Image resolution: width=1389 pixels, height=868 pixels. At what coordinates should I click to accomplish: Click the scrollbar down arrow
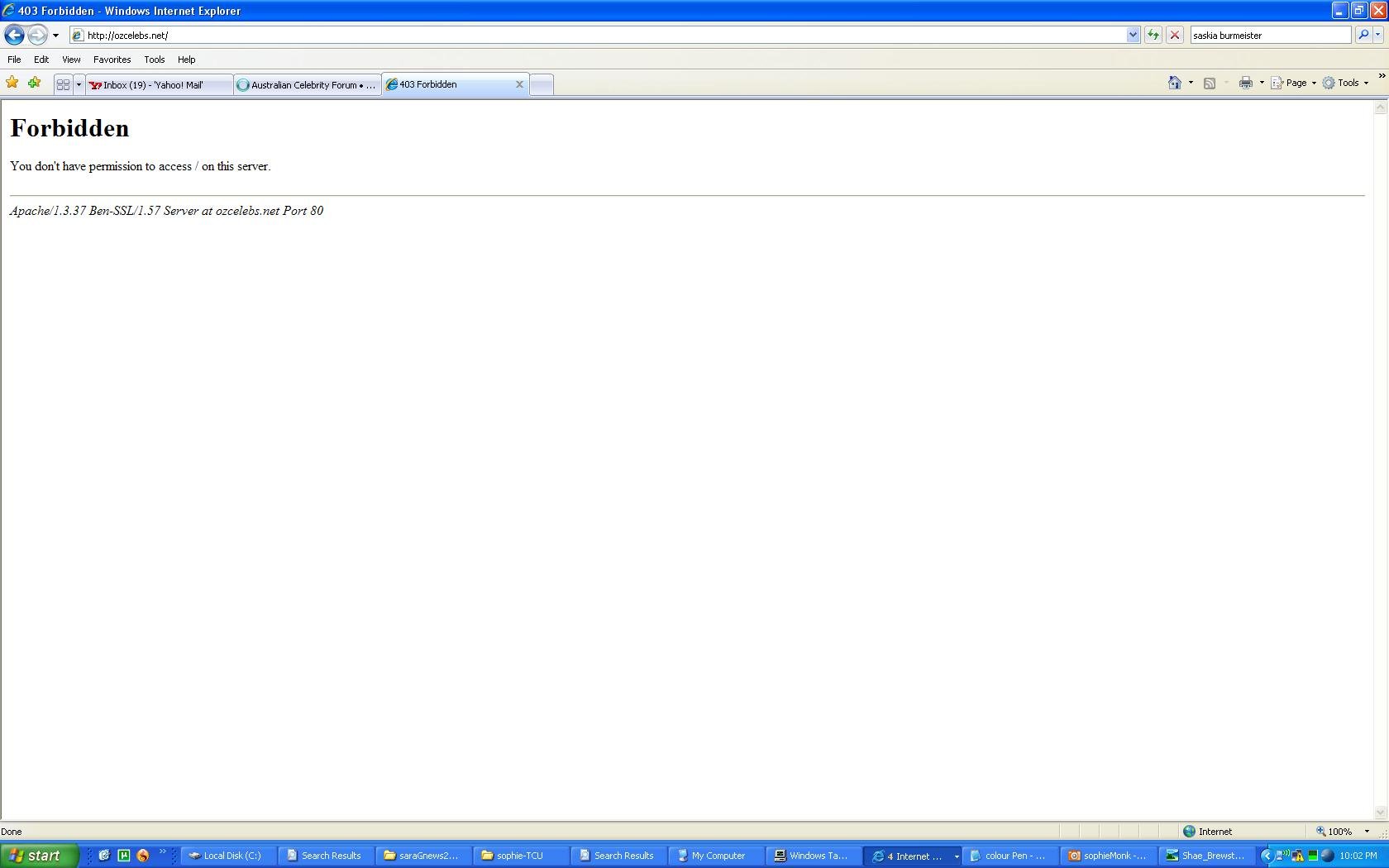coord(1380,813)
